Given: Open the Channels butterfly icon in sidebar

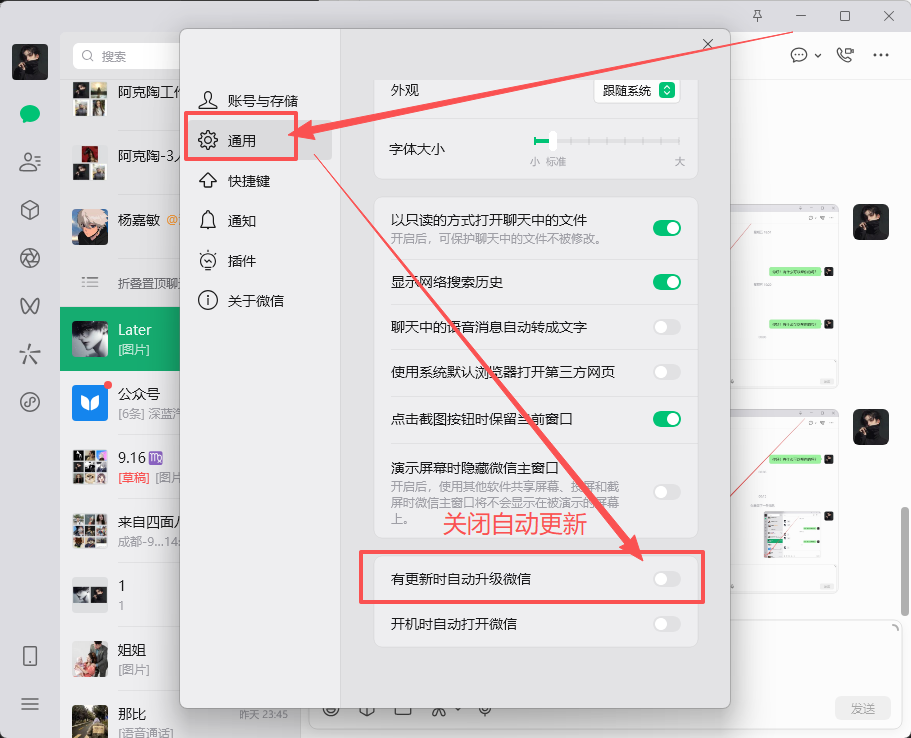Looking at the screenshot, I should pyautogui.click(x=30, y=306).
